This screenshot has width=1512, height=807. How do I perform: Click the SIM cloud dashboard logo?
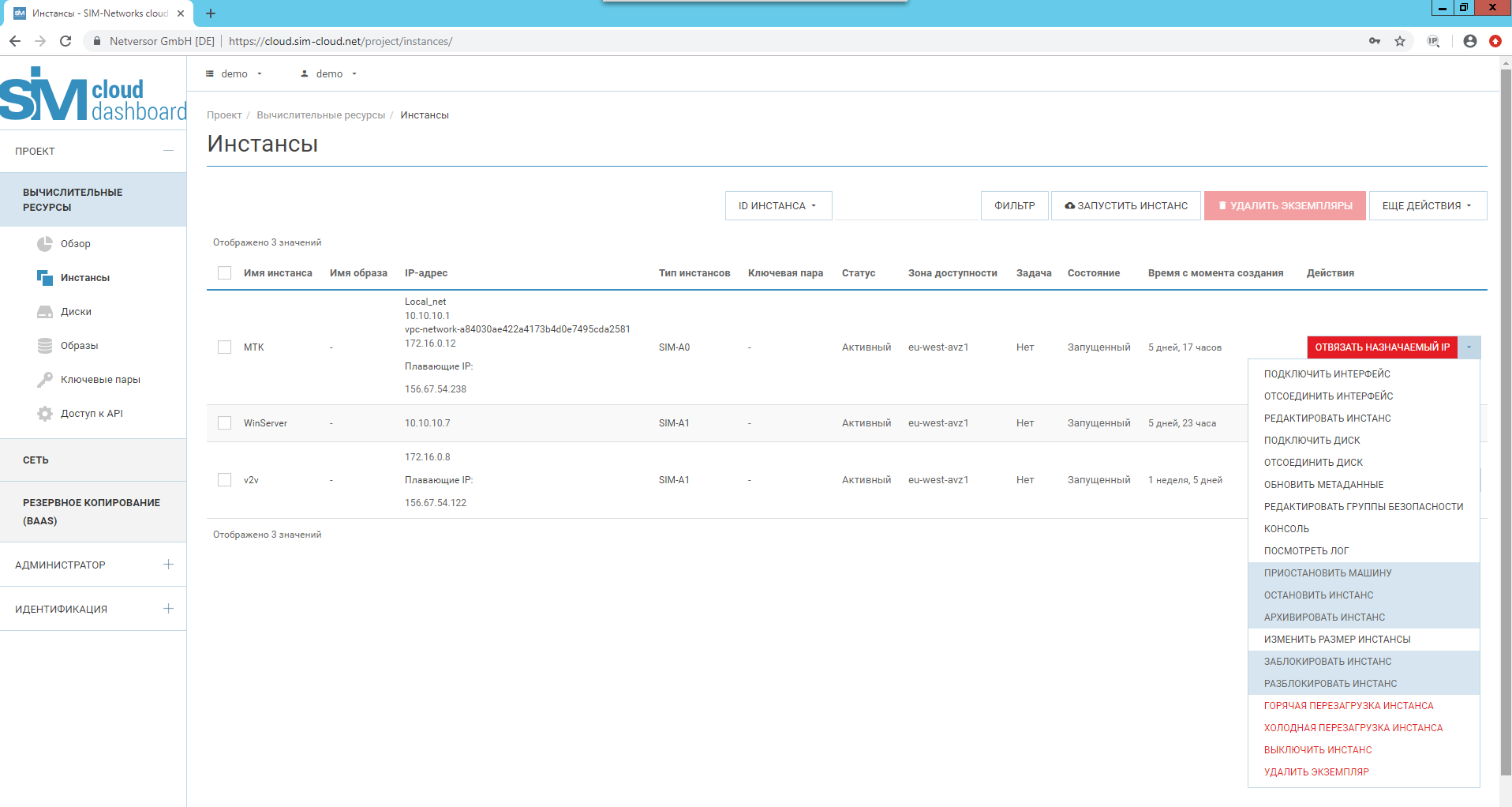coord(93,95)
